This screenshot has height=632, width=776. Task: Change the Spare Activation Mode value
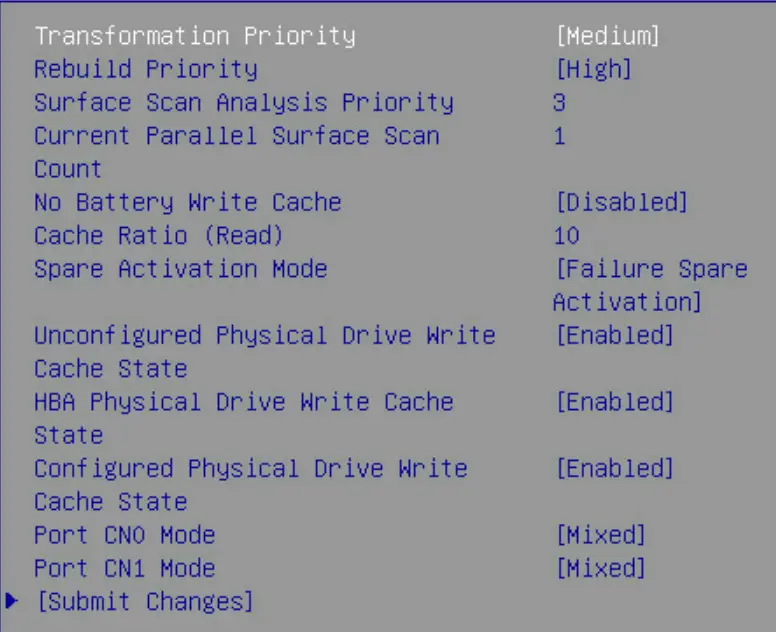[x=650, y=285]
